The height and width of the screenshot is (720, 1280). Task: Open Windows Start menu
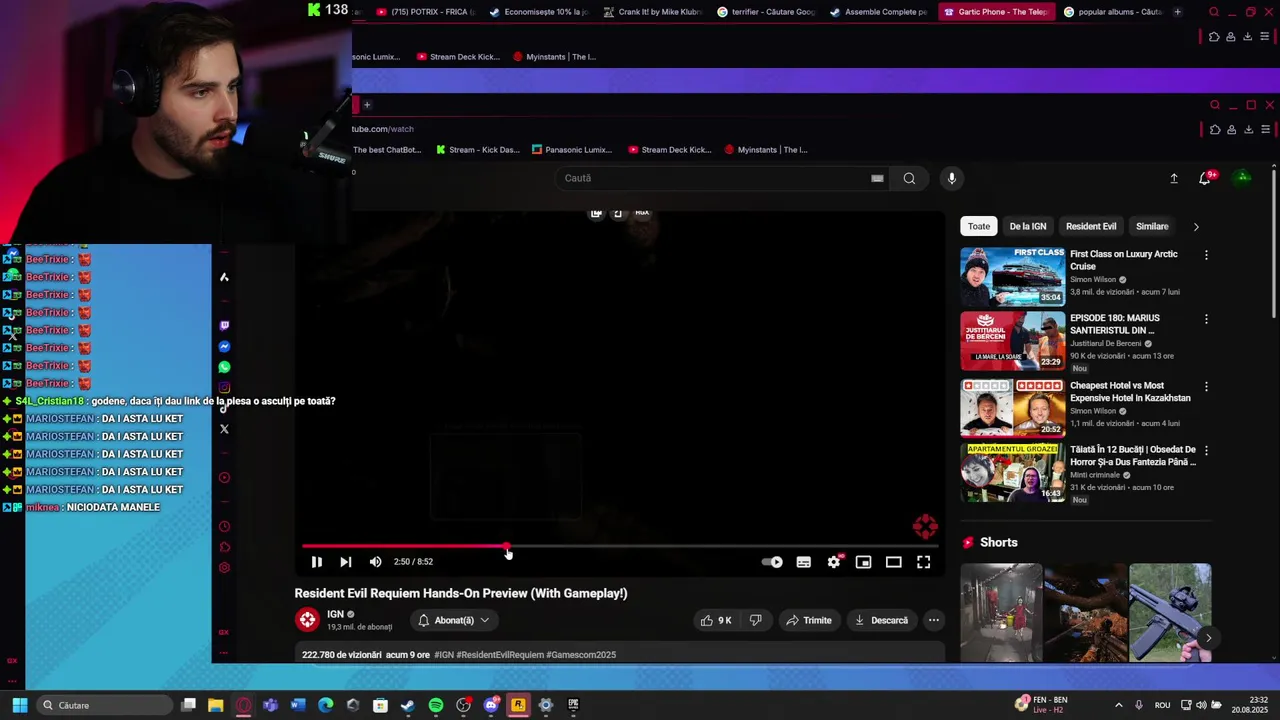(x=19, y=705)
